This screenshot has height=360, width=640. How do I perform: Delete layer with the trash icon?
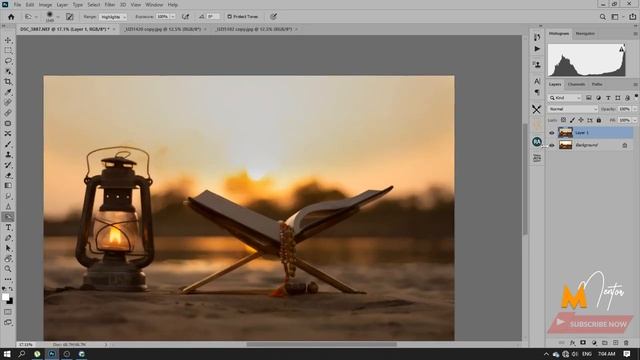[626, 343]
